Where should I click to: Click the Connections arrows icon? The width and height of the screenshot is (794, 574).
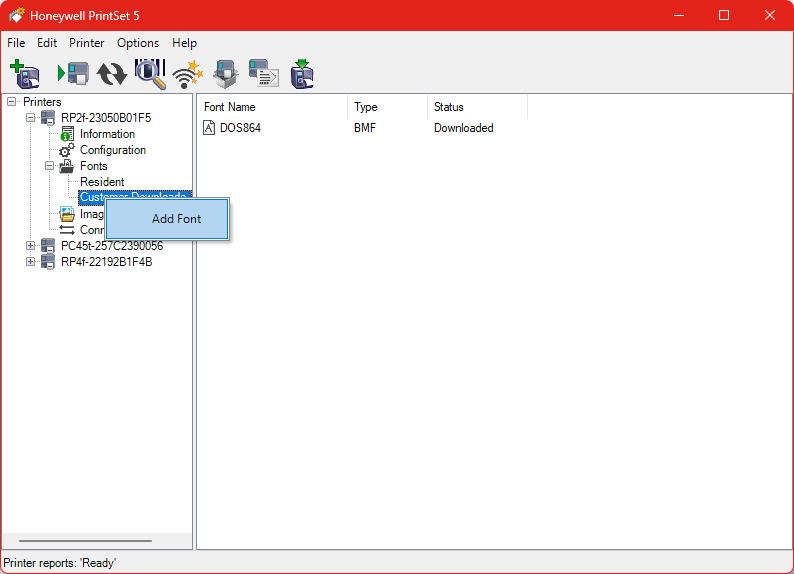pos(67,230)
